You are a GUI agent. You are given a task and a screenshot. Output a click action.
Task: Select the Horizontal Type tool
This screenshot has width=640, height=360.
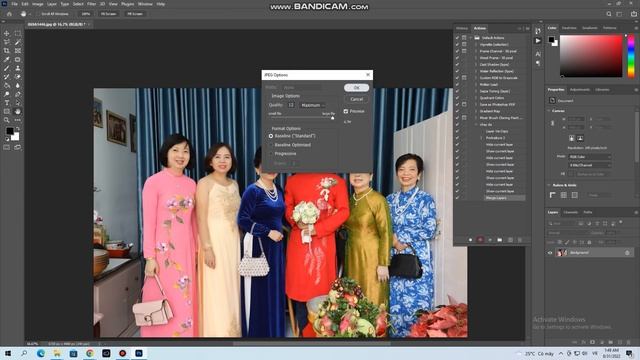[x=7, y=103]
